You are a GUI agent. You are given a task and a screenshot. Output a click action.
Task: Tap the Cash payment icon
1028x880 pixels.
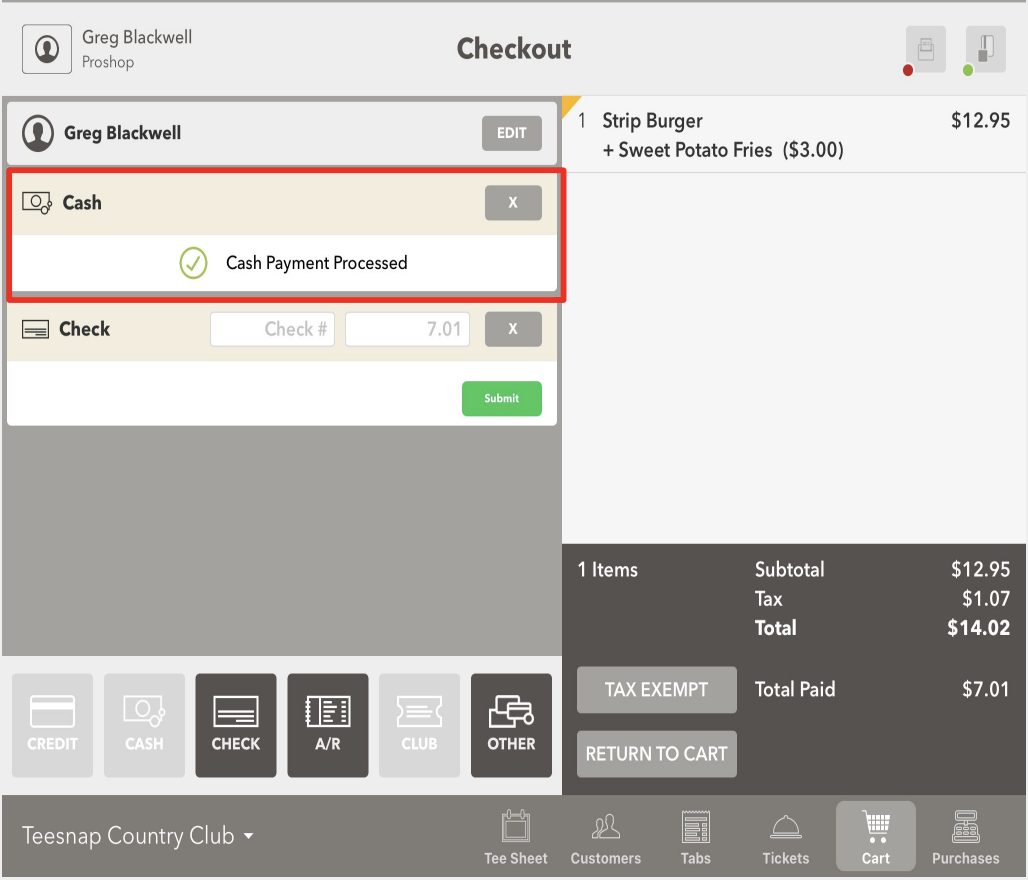click(x=144, y=725)
